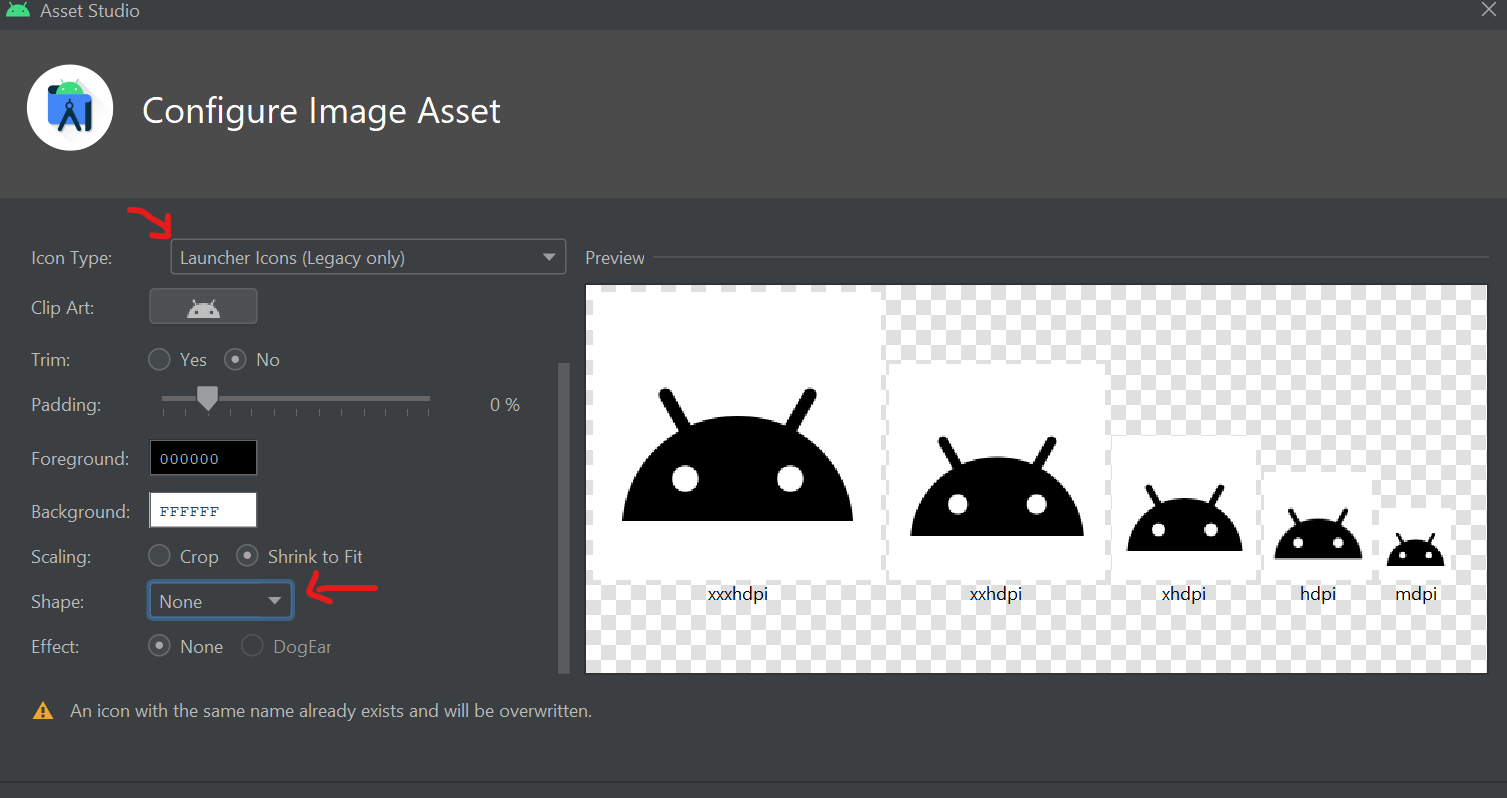Set Trim to Yes
Viewport: 1507px width, 798px height.
coord(159,359)
